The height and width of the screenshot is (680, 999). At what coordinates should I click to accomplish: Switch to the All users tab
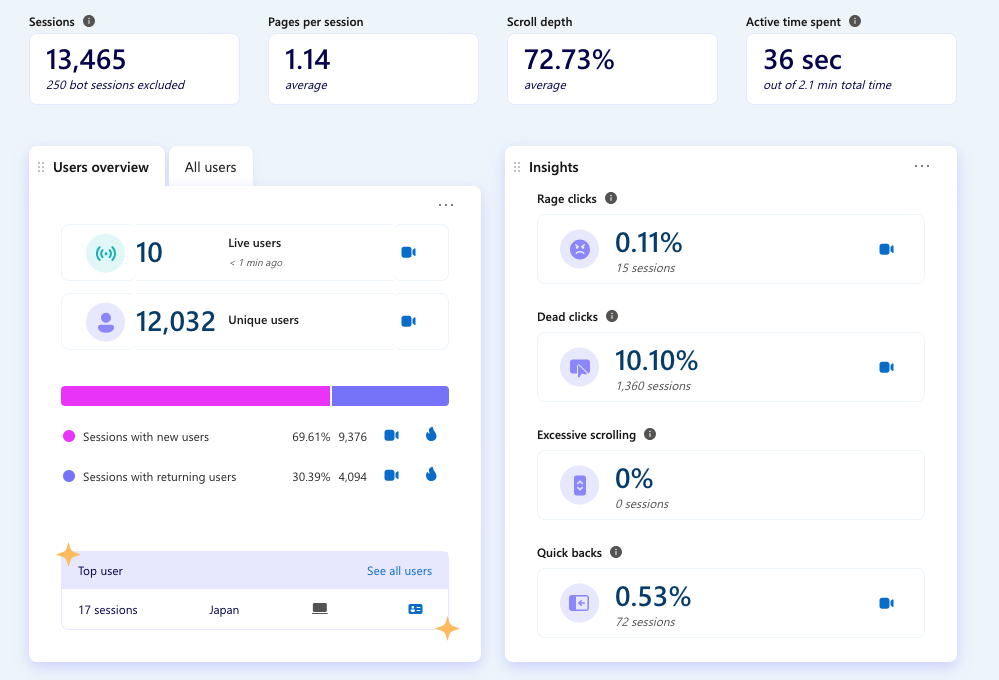point(210,167)
